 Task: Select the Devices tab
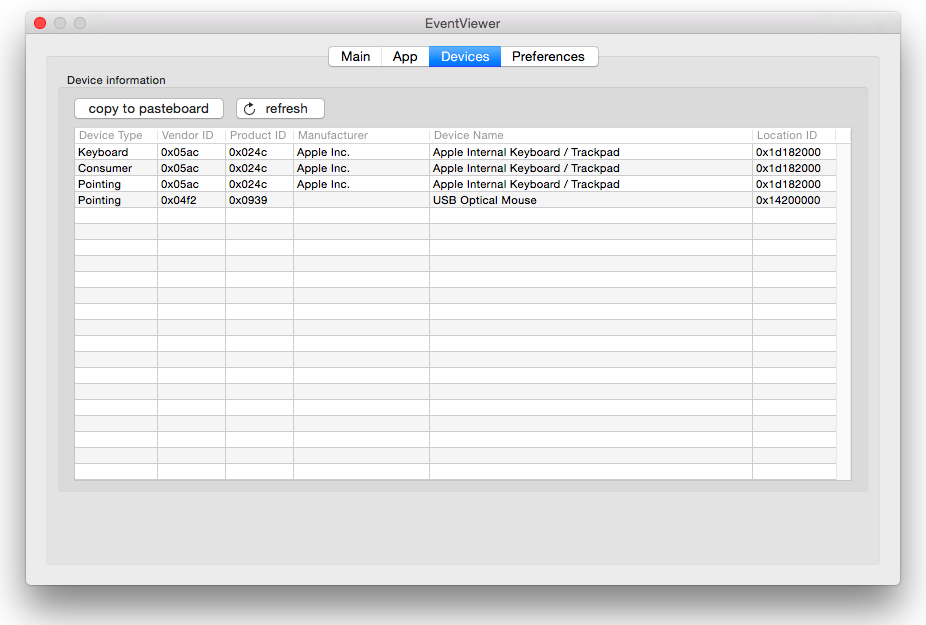(465, 57)
